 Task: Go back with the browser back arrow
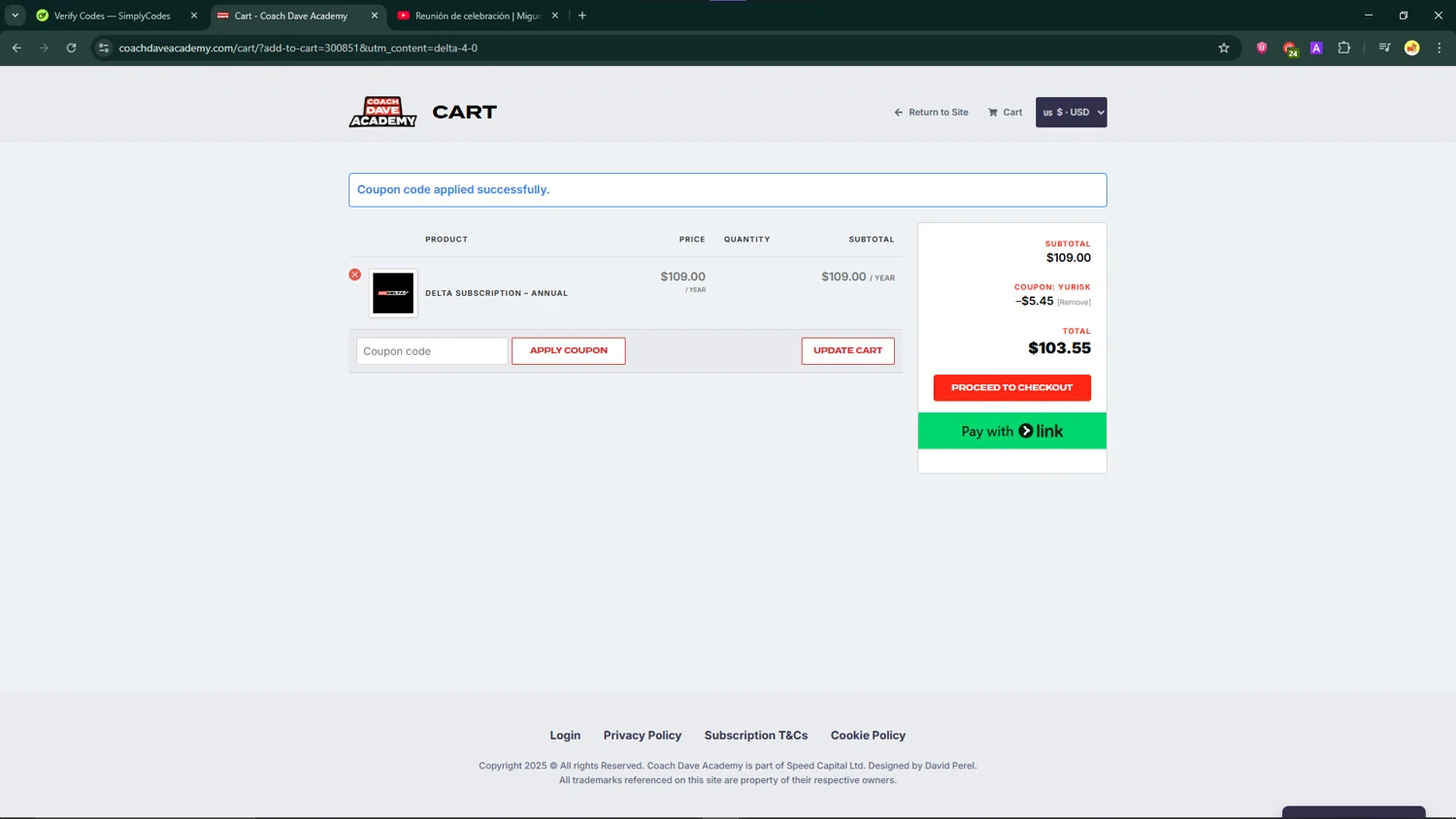click(x=17, y=48)
